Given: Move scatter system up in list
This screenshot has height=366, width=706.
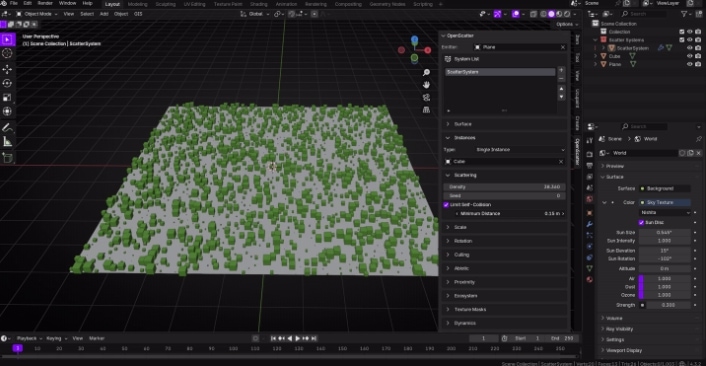Looking at the screenshot, I should click(561, 89).
